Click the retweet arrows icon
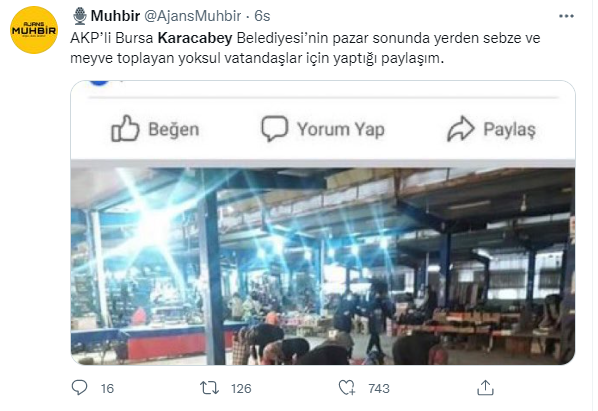This screenshot has width=598, height=411. 209,388
